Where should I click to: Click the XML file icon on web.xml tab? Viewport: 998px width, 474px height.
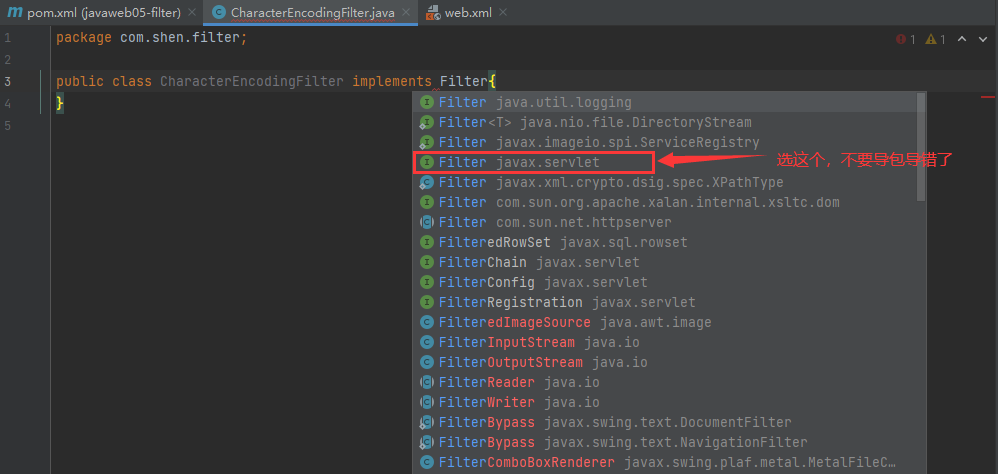pyautogui.click(x=433, y=13)
